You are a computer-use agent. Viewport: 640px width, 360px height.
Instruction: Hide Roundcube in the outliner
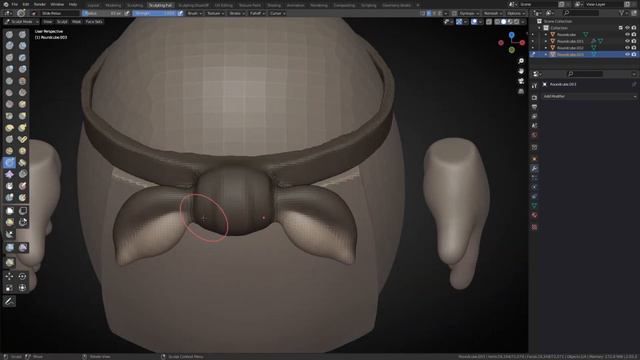click(627, 34)
